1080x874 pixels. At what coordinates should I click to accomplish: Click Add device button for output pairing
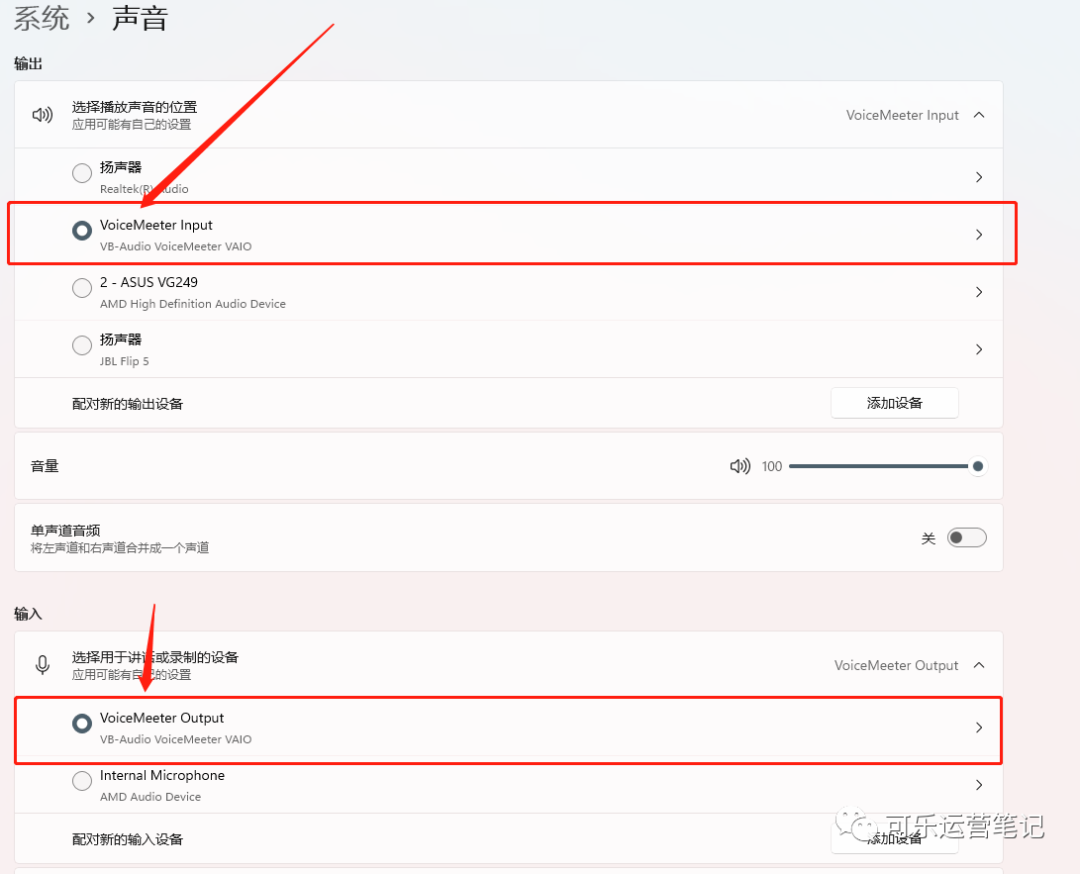894,403
